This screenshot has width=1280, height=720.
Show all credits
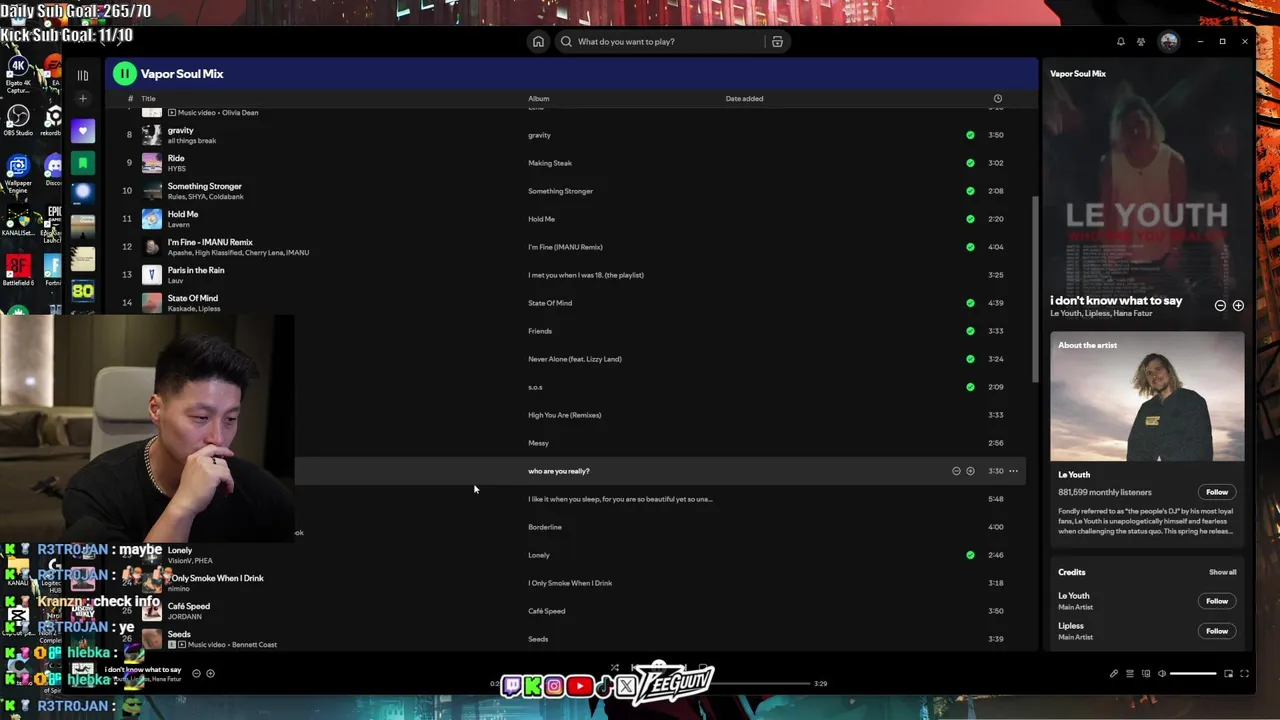tap(1222, 572)
